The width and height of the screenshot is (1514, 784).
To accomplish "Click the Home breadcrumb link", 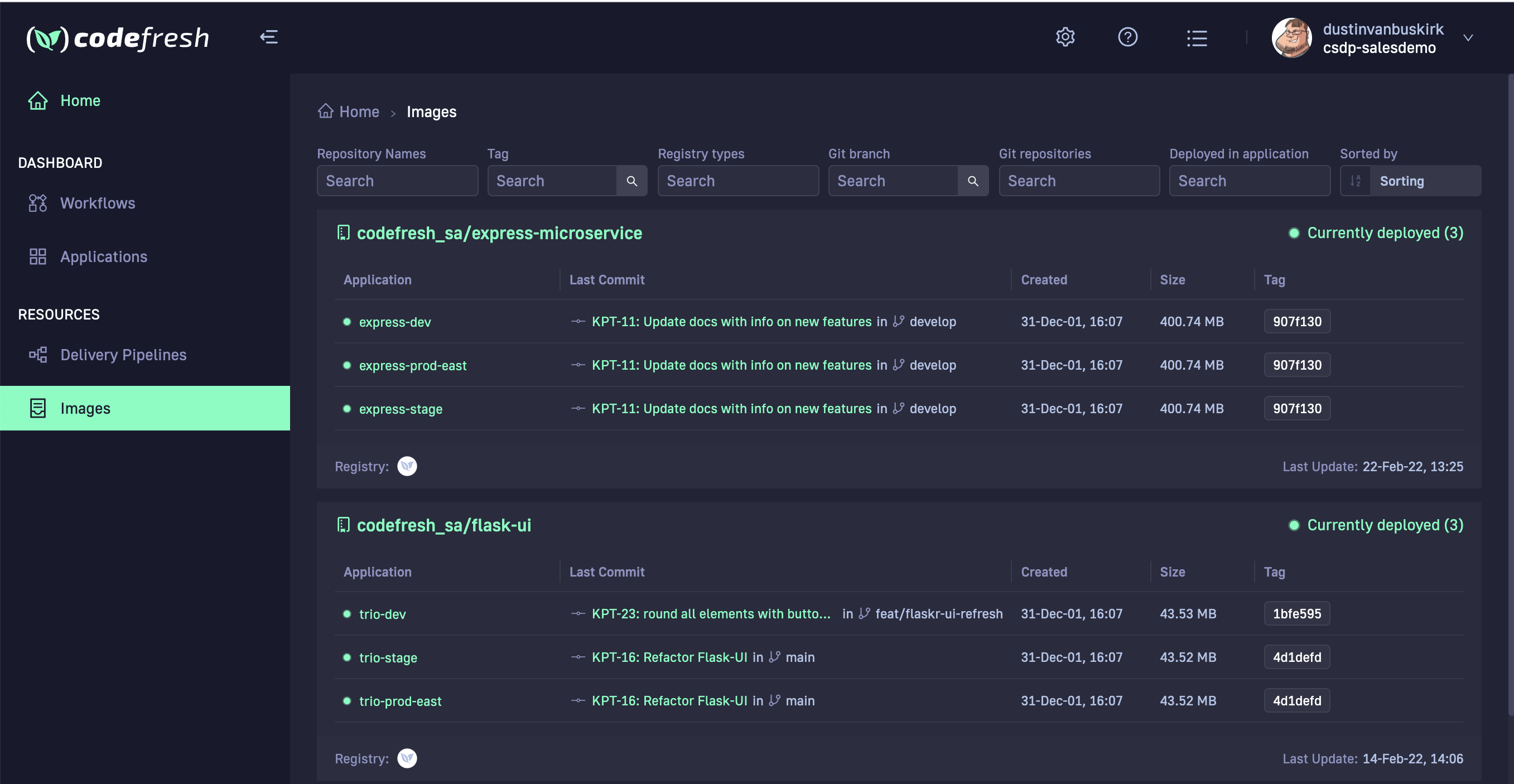I will coord(359,112).
